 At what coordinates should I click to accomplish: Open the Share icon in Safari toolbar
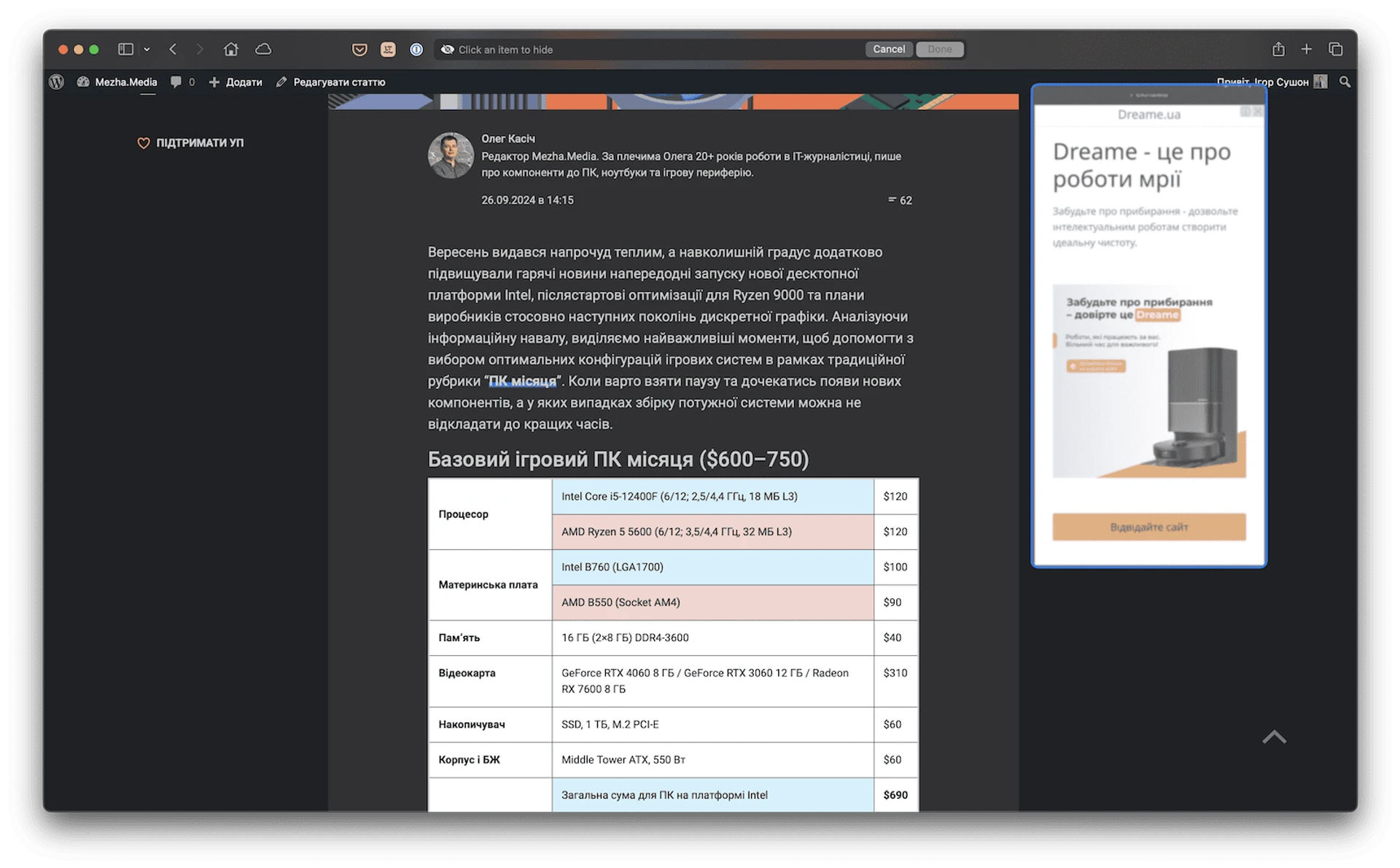[x=1278, y=49]
